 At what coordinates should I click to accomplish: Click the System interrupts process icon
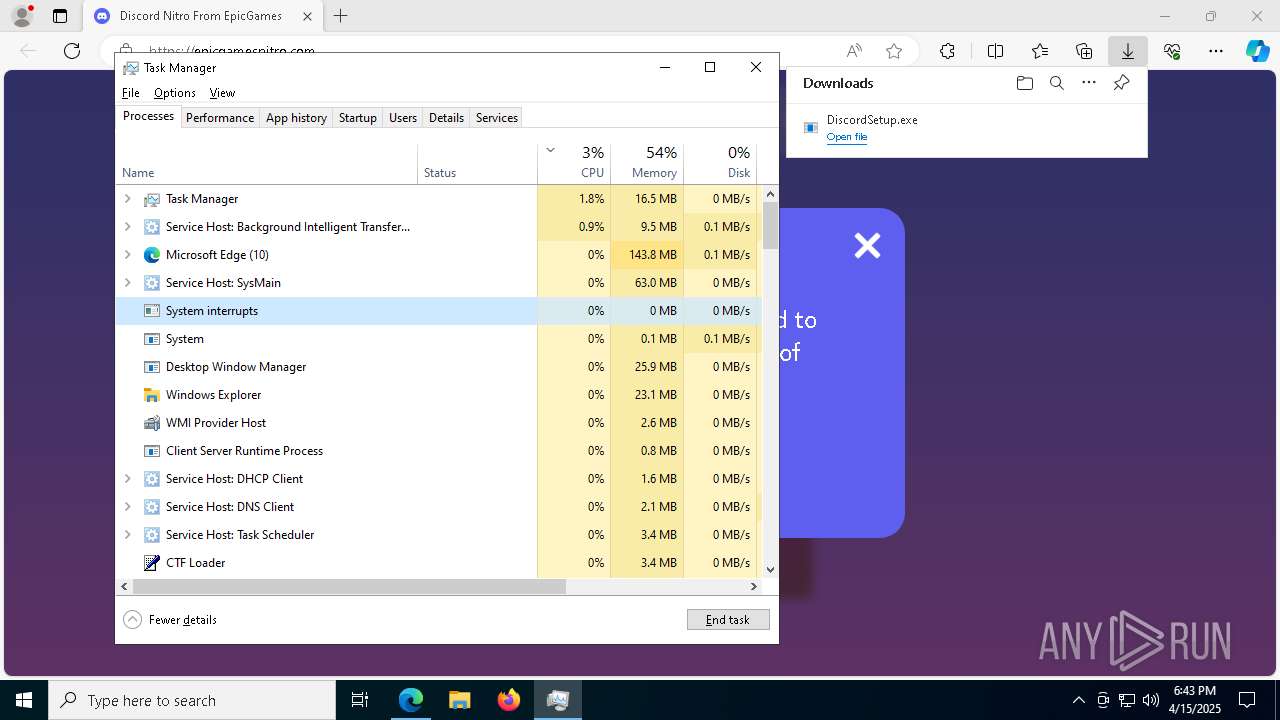click(x=152, y=311)
